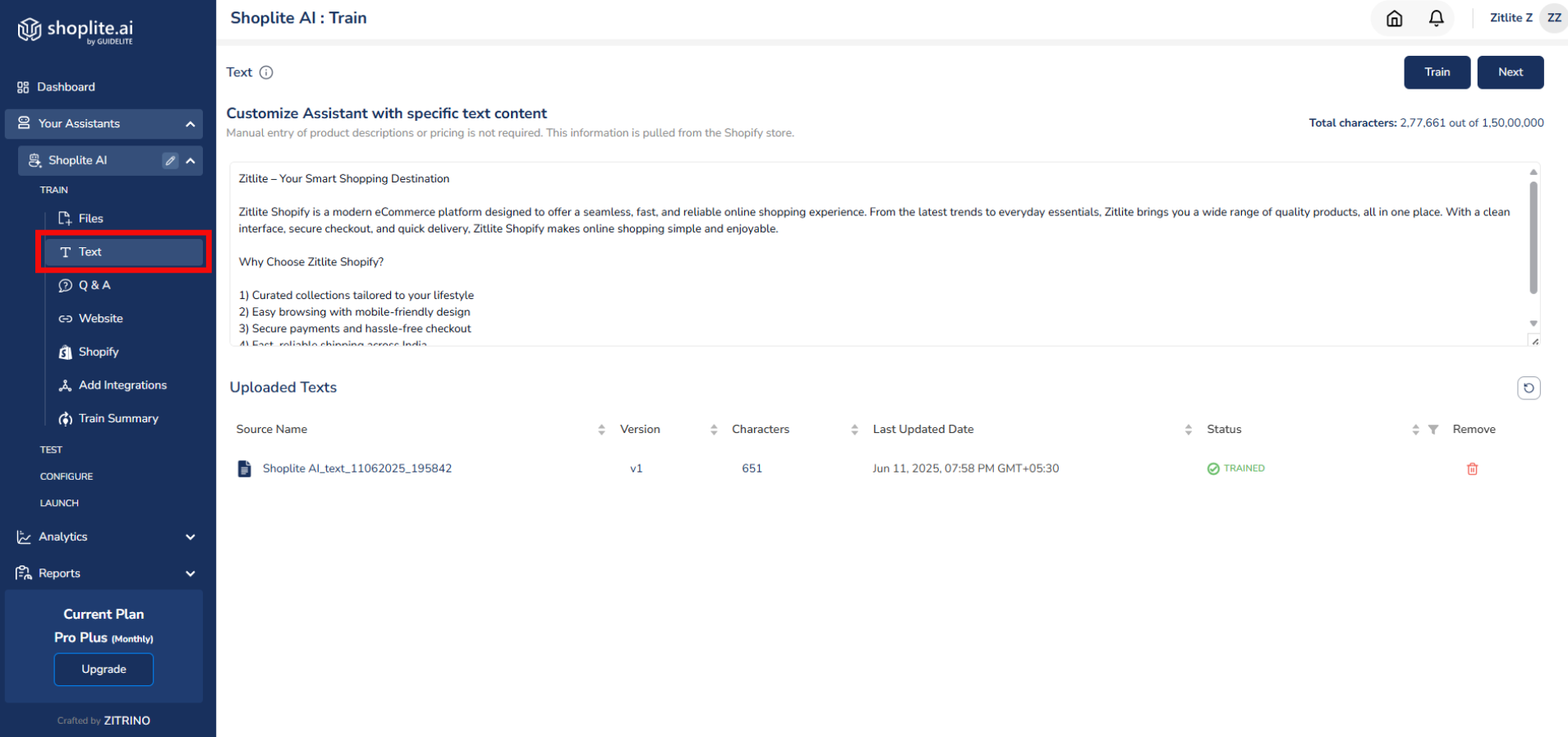Click the ZITRINO credit link
Screen dimensions: 1568x737
[x=126, y=721]
